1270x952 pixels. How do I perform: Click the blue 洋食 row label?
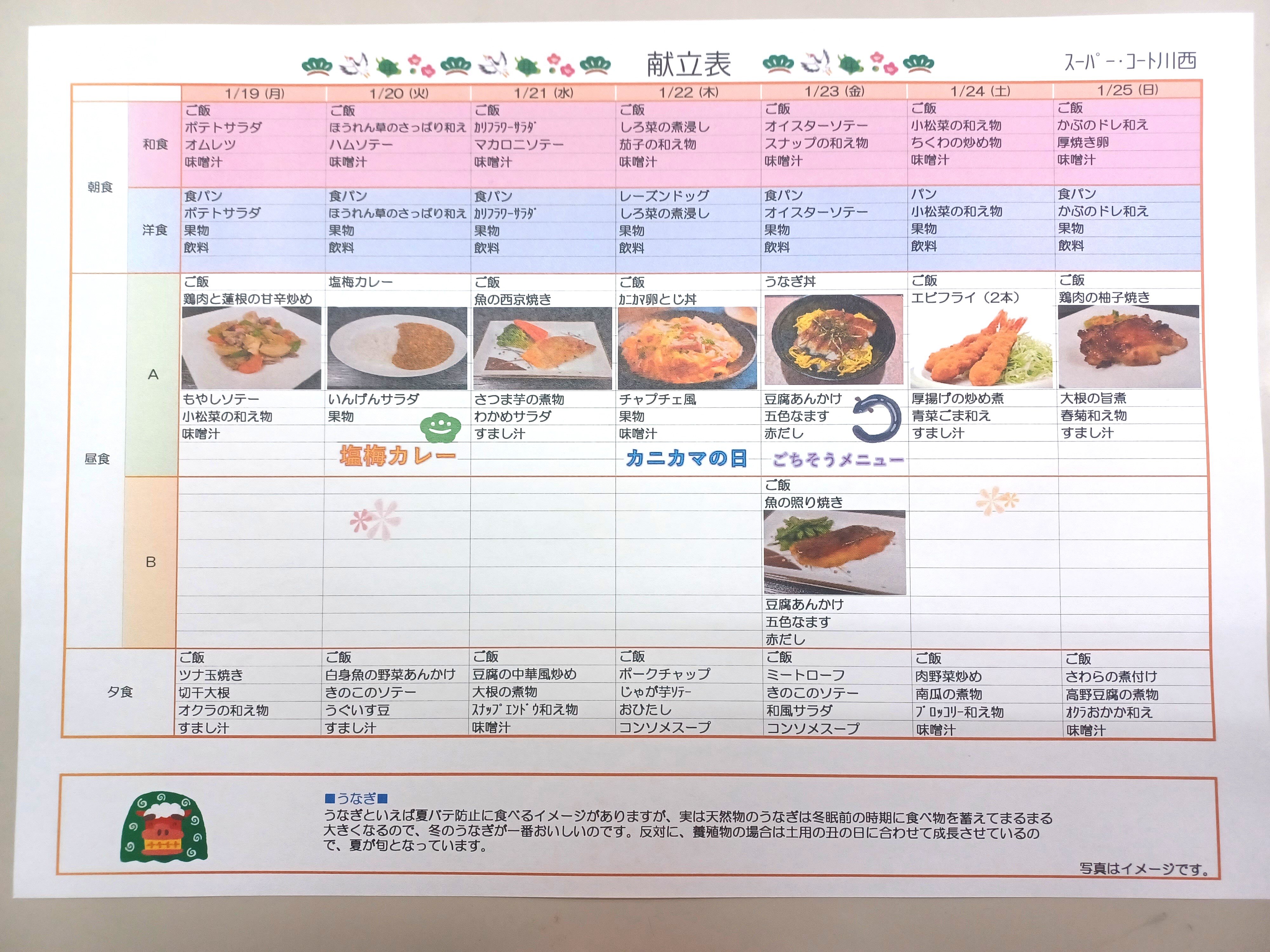(x=154, y=230)
